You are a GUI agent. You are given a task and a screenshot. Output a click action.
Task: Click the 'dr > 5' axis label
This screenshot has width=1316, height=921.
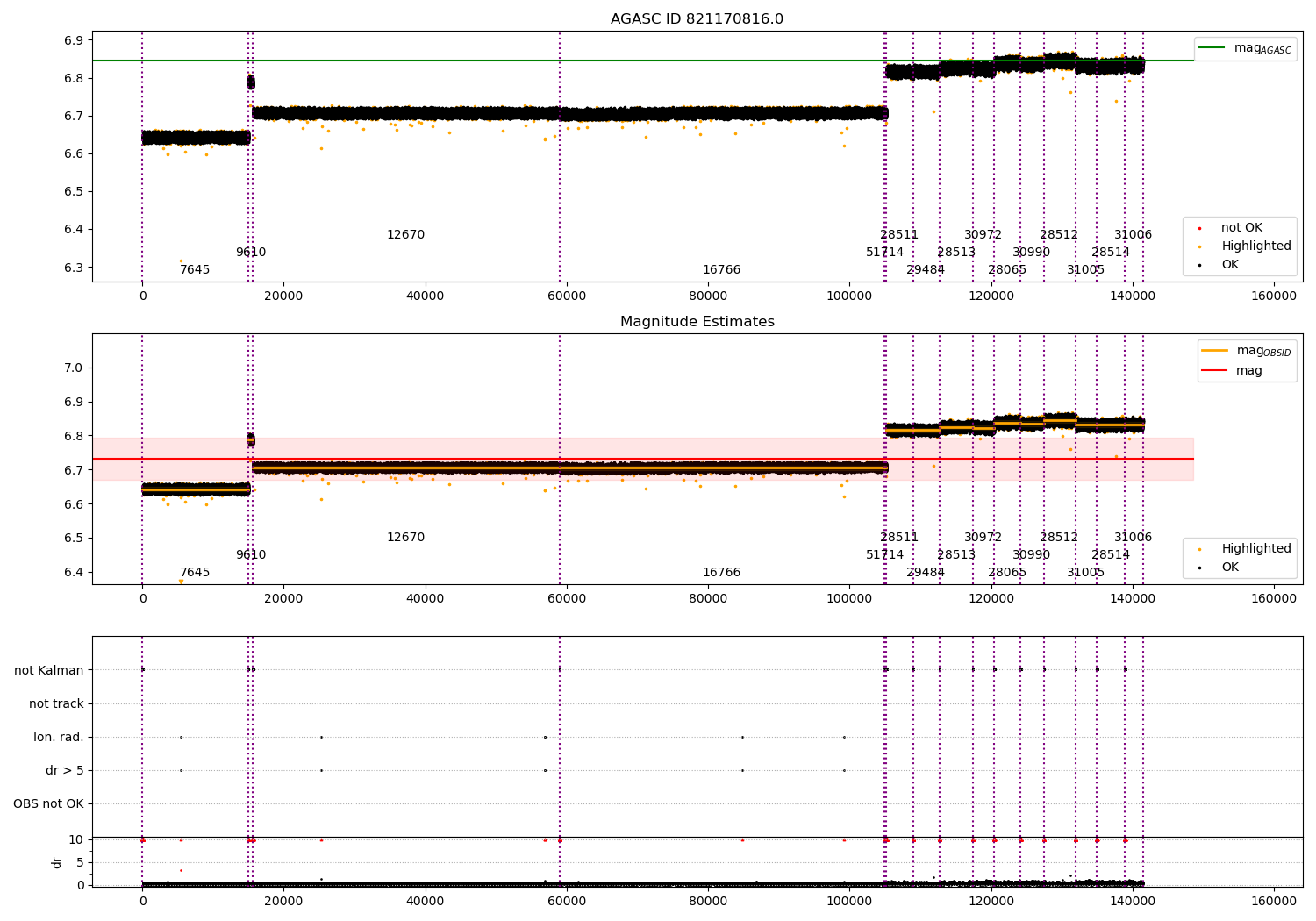tap(65, 770)
